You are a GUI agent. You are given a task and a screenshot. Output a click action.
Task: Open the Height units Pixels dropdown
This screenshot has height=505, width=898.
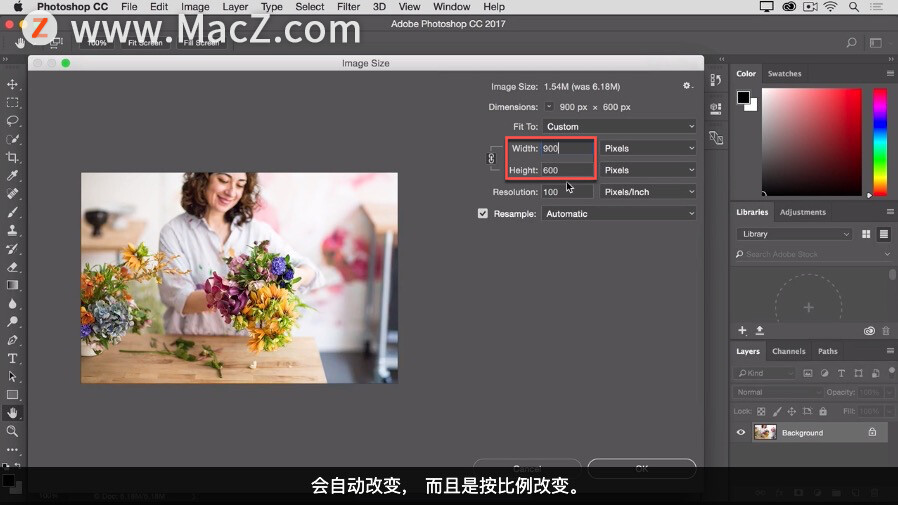pos(648,170)
